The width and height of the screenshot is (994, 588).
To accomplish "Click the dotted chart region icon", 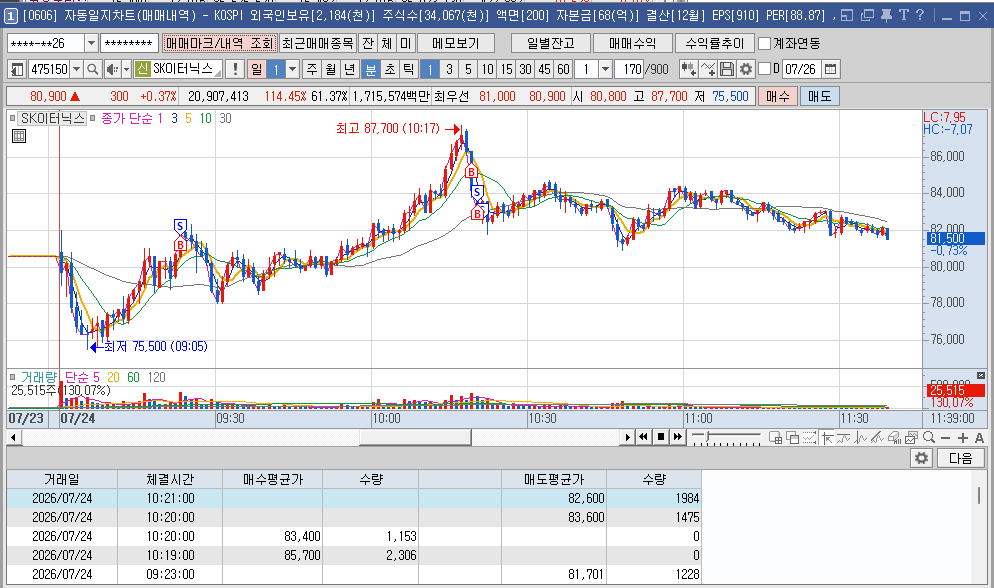I will click(810, 437).
